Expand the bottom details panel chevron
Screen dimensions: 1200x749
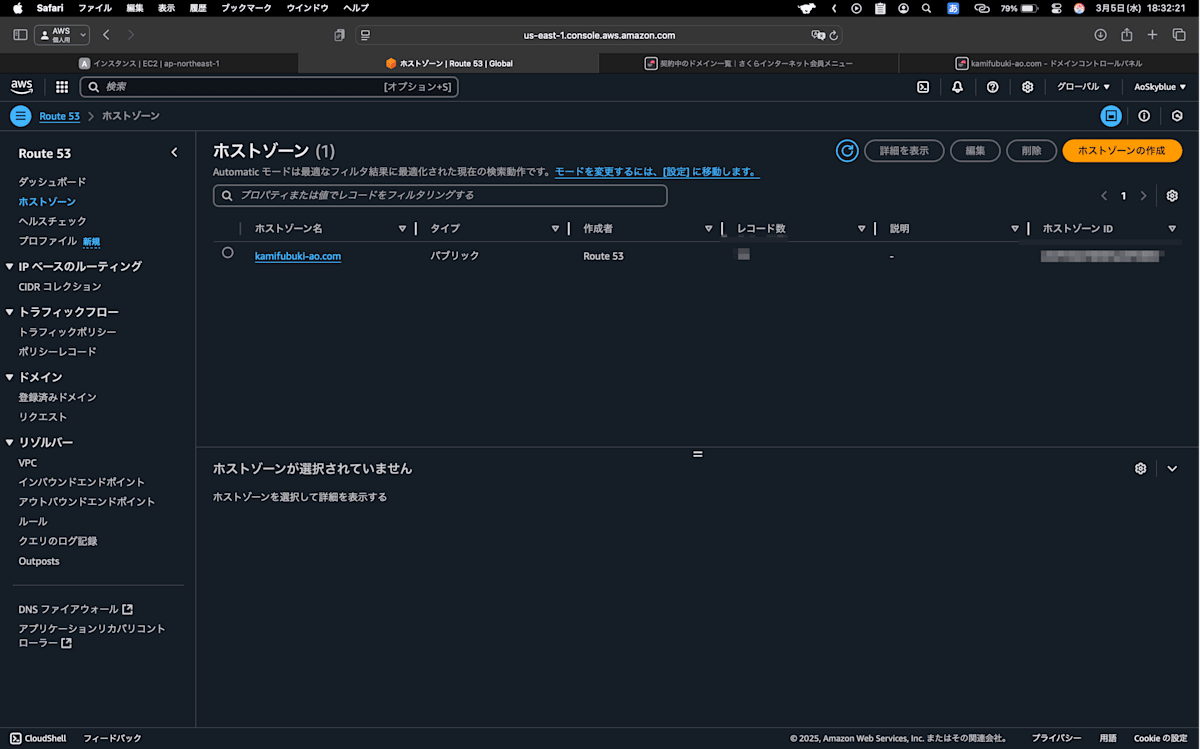1172,467
